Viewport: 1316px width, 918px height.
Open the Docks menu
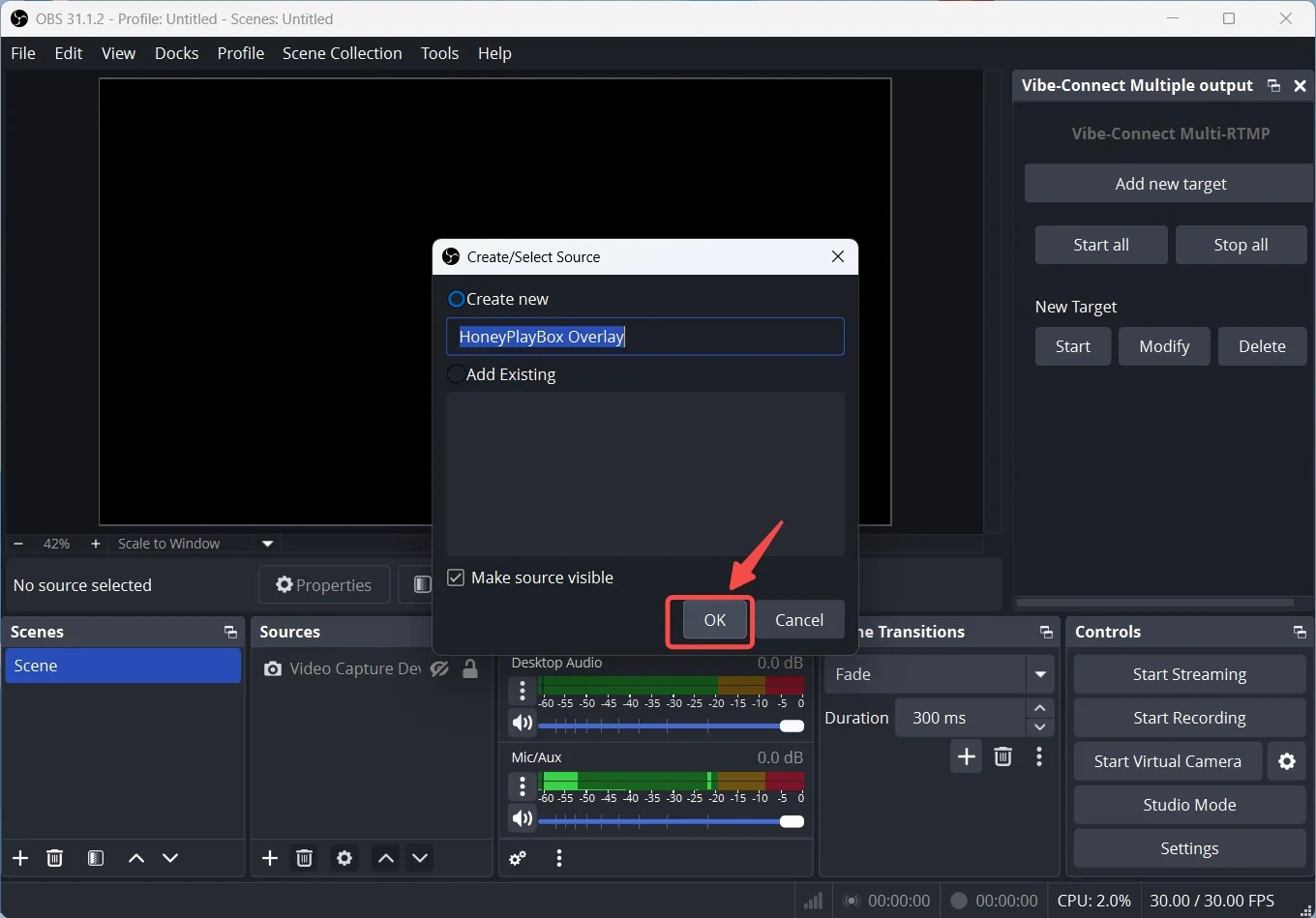(176, 53)
